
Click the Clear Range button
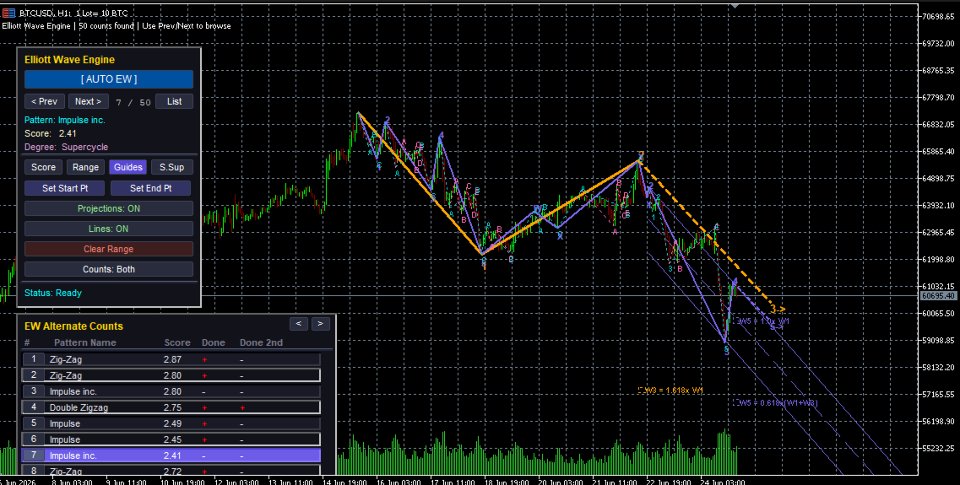[x=108, y=249]
